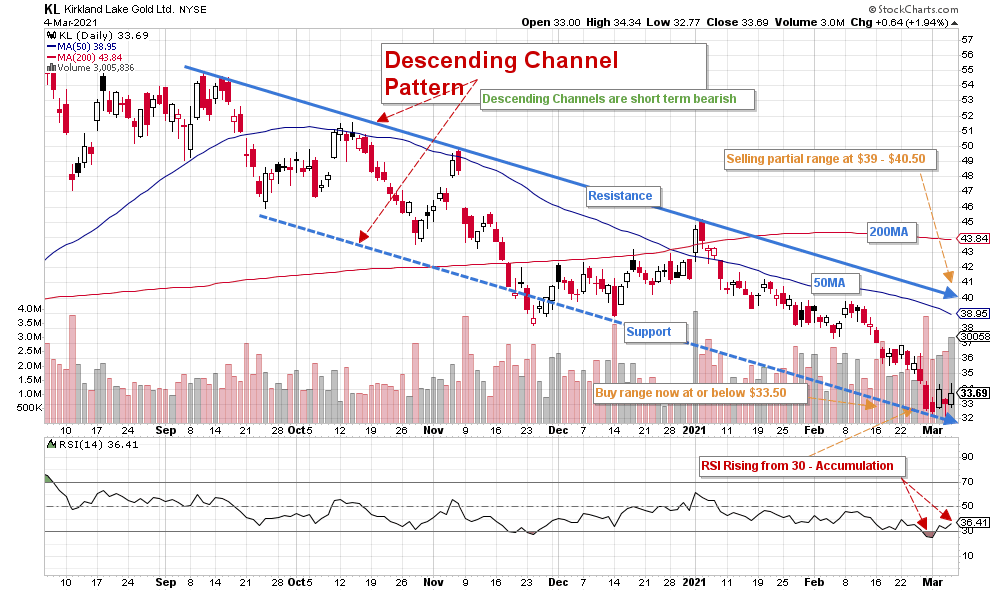
Task: Click the Descending Channel Pattern title box
Action: tap(544, 73)
